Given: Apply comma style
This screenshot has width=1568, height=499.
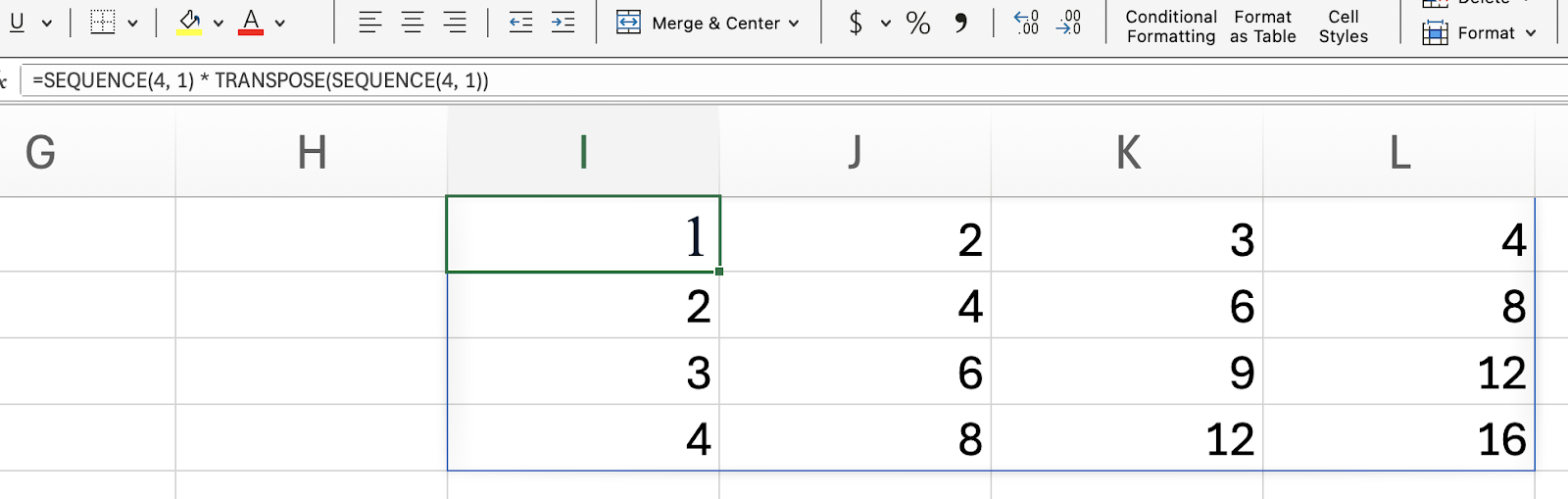Looking at the screenshot, I should click(961, 23).
